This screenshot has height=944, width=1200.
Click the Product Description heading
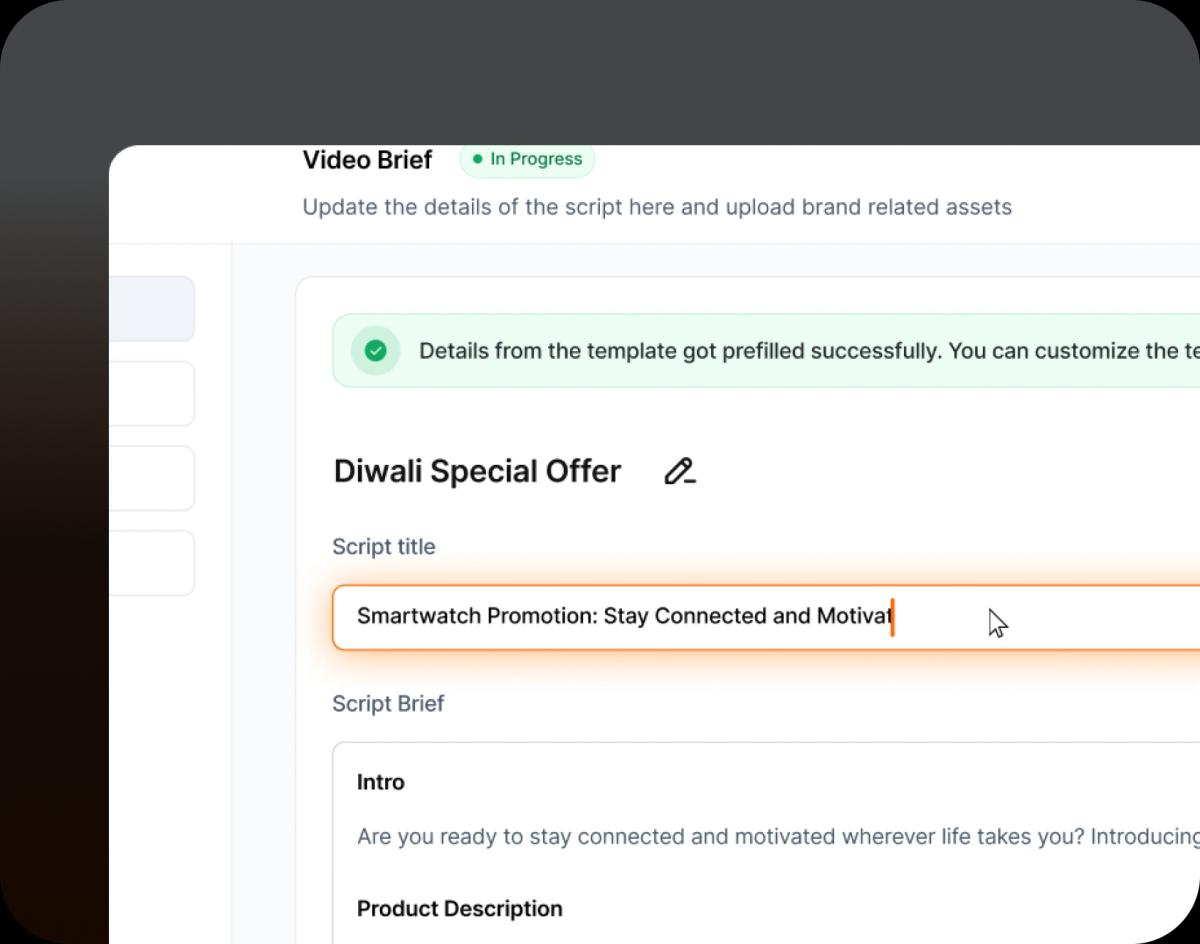point(460,909)
